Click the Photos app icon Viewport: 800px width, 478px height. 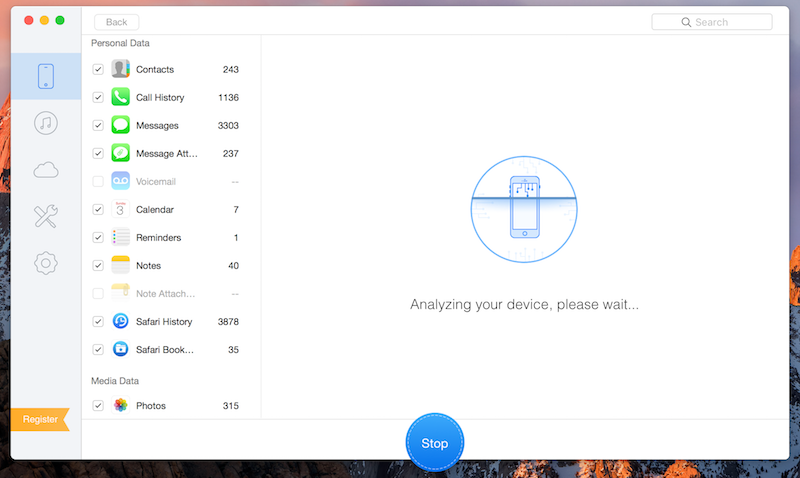pyautogui.click(x=121, y=405)
